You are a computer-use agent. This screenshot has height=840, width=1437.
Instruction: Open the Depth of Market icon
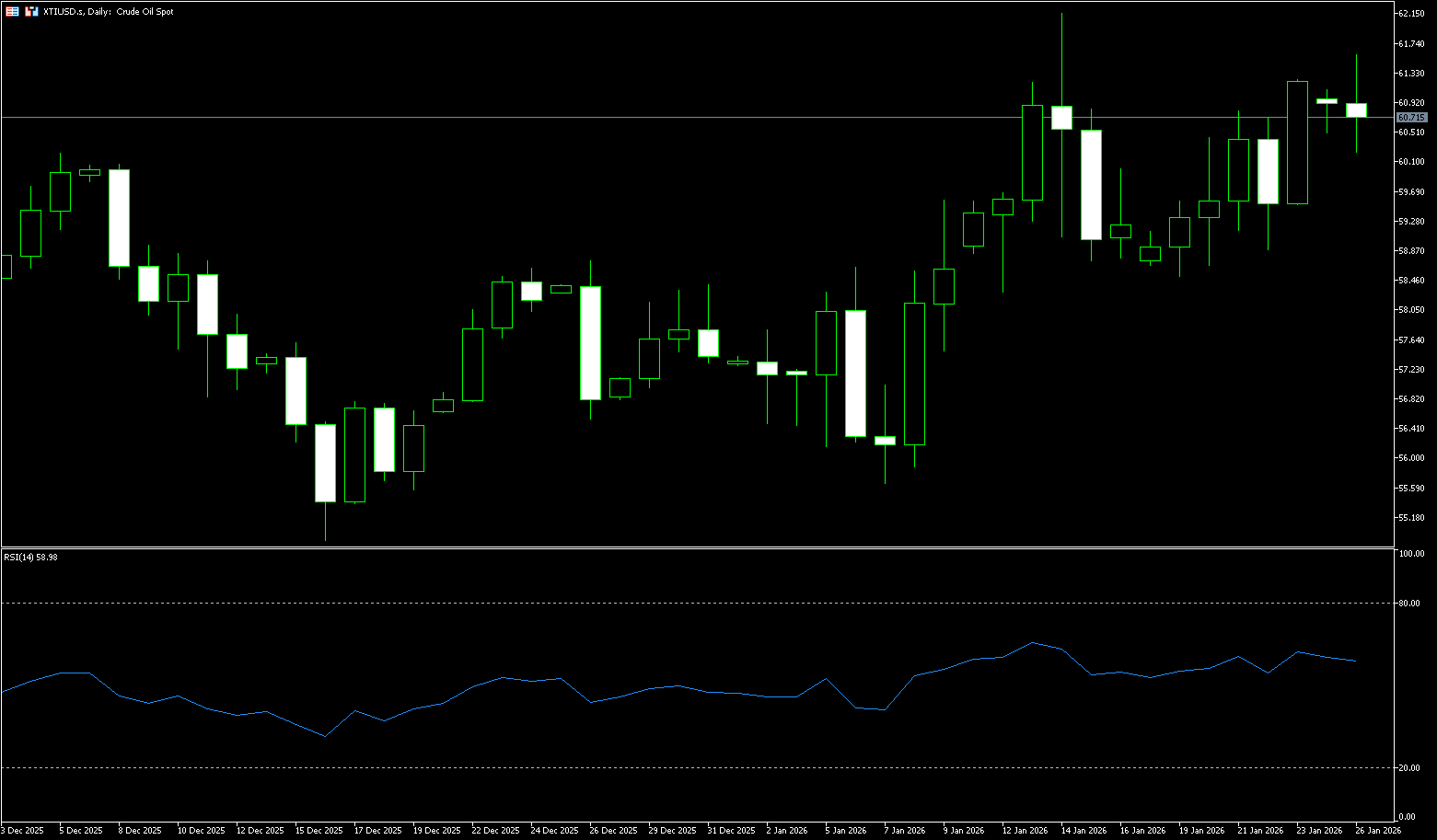coord(31,12)
